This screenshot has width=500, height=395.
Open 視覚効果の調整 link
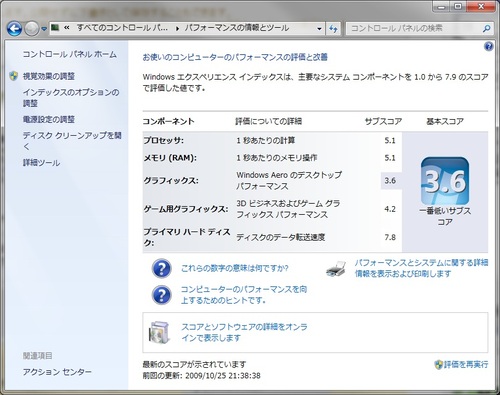tap(49, 76)
